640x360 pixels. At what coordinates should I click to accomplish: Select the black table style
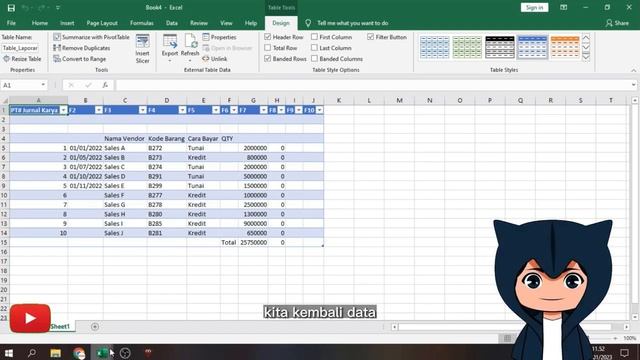point(500,47)
